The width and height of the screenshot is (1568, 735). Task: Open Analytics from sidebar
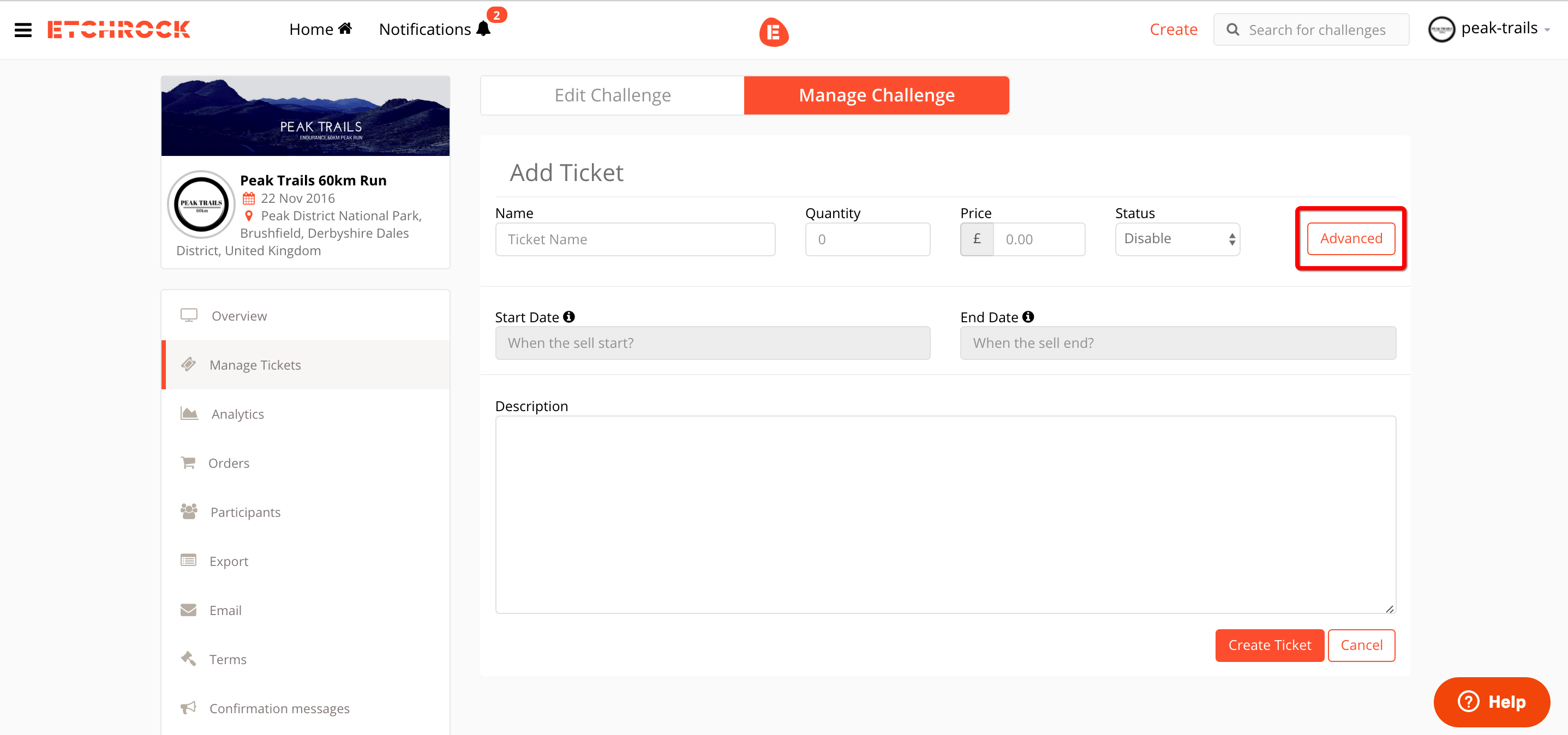pos(237,414)
